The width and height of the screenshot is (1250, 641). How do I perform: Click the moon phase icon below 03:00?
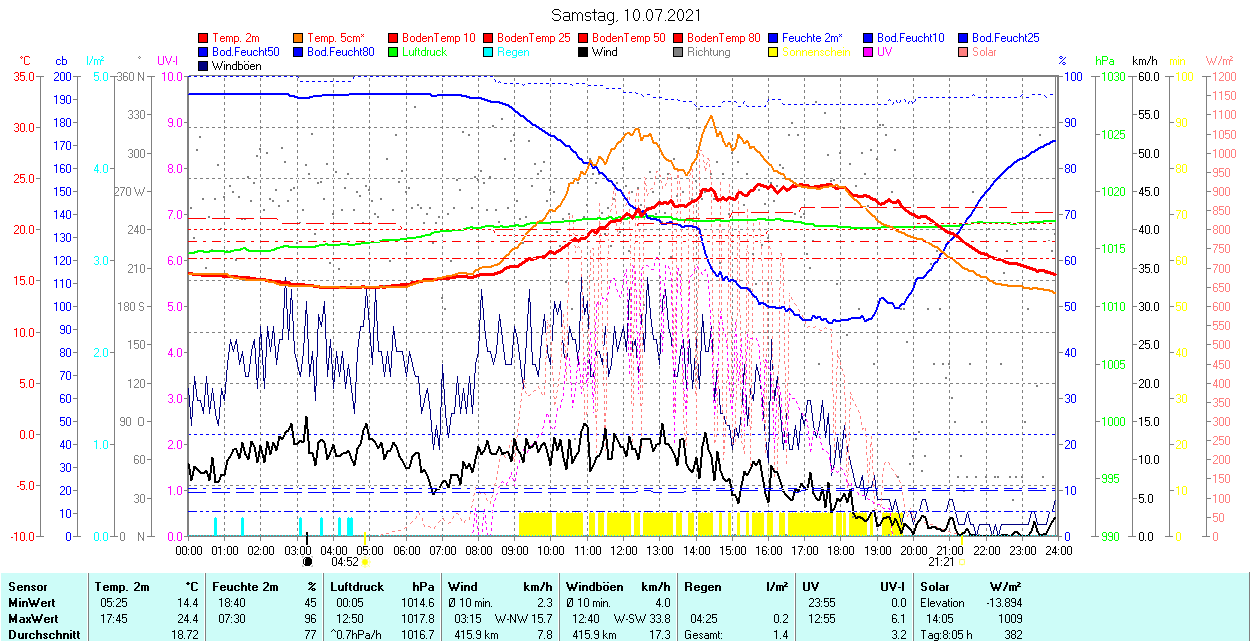click(308, 561)
